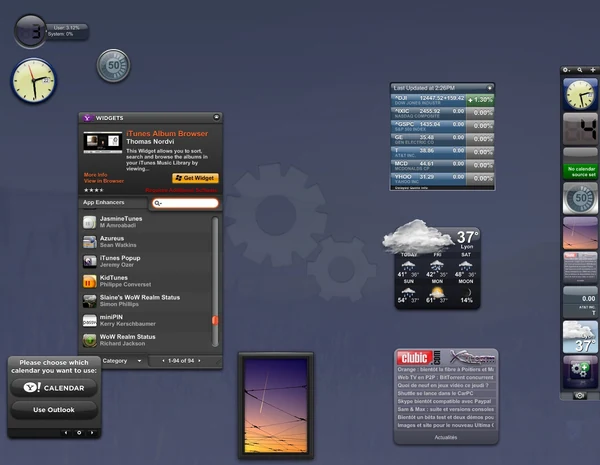600x465 pixels.
Task: Go to previous page of 94 widgets
Action: coord(163,361)
